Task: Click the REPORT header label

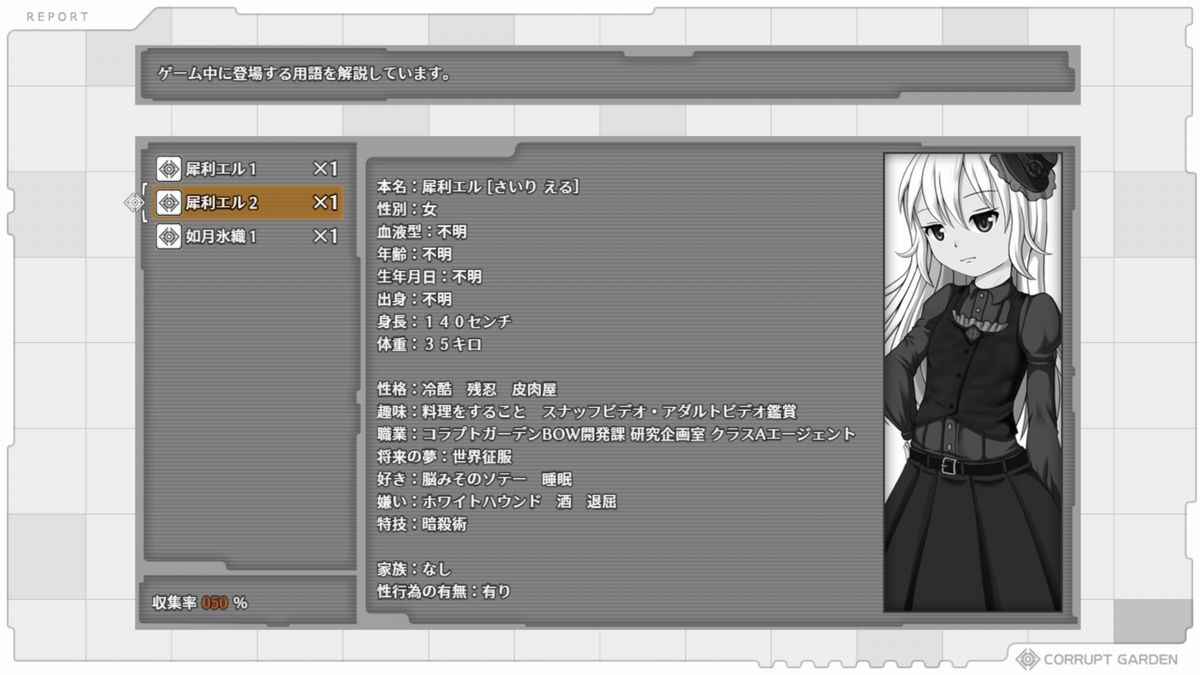Action: [x=57, y=17]
